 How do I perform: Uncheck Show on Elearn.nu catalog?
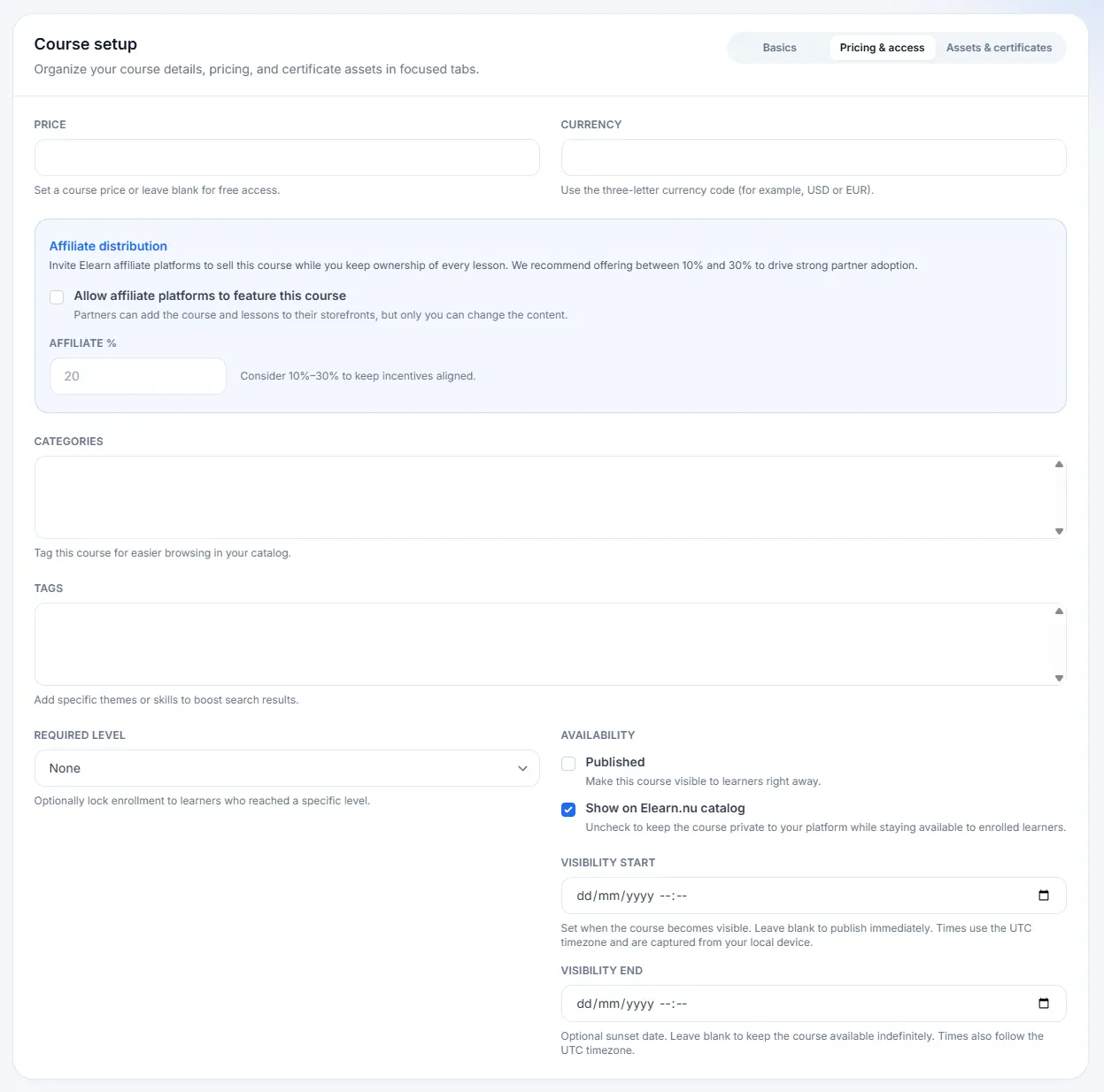coord(567,809)
